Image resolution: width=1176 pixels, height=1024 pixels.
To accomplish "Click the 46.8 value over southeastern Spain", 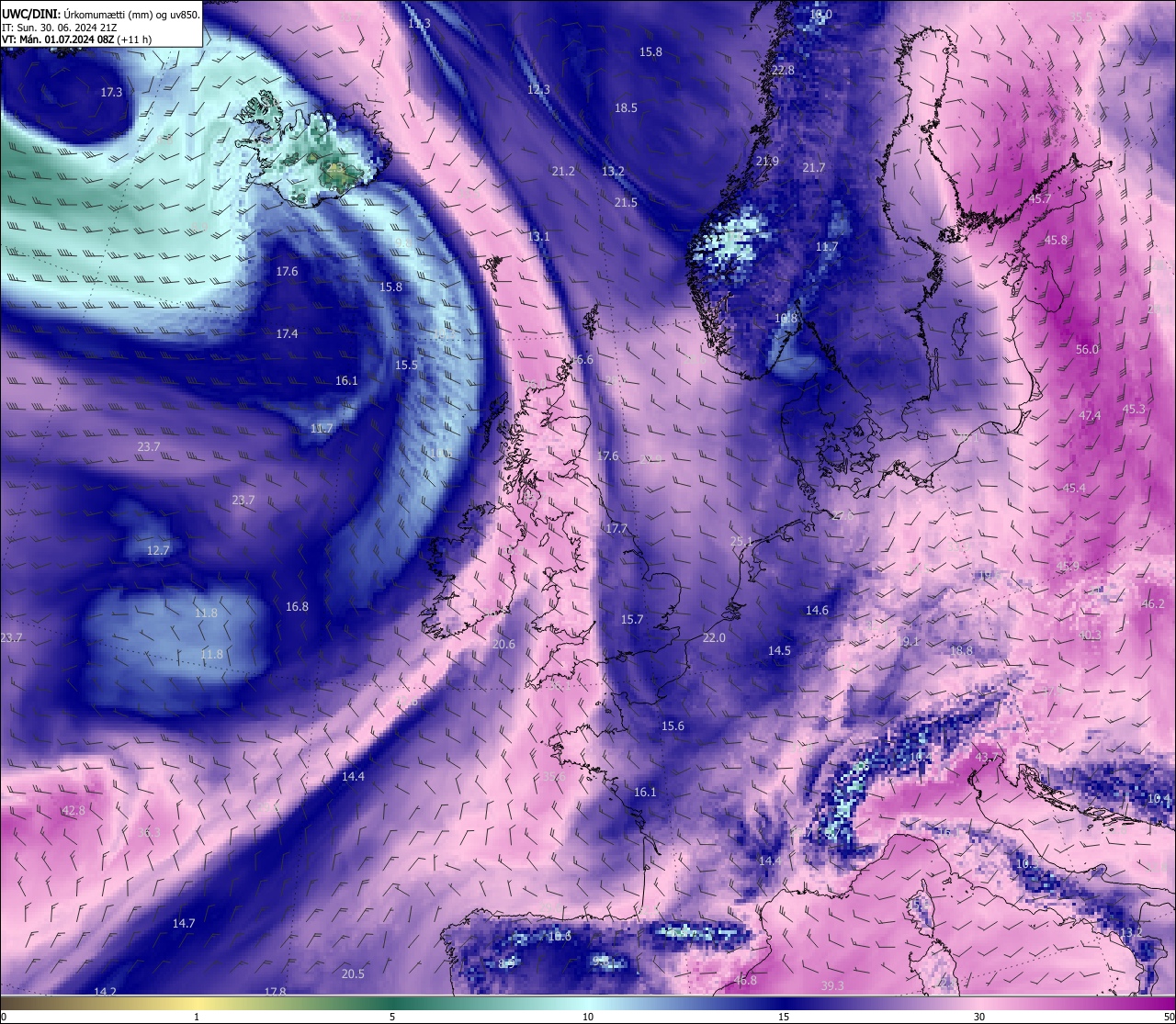I will pos(746,981).
